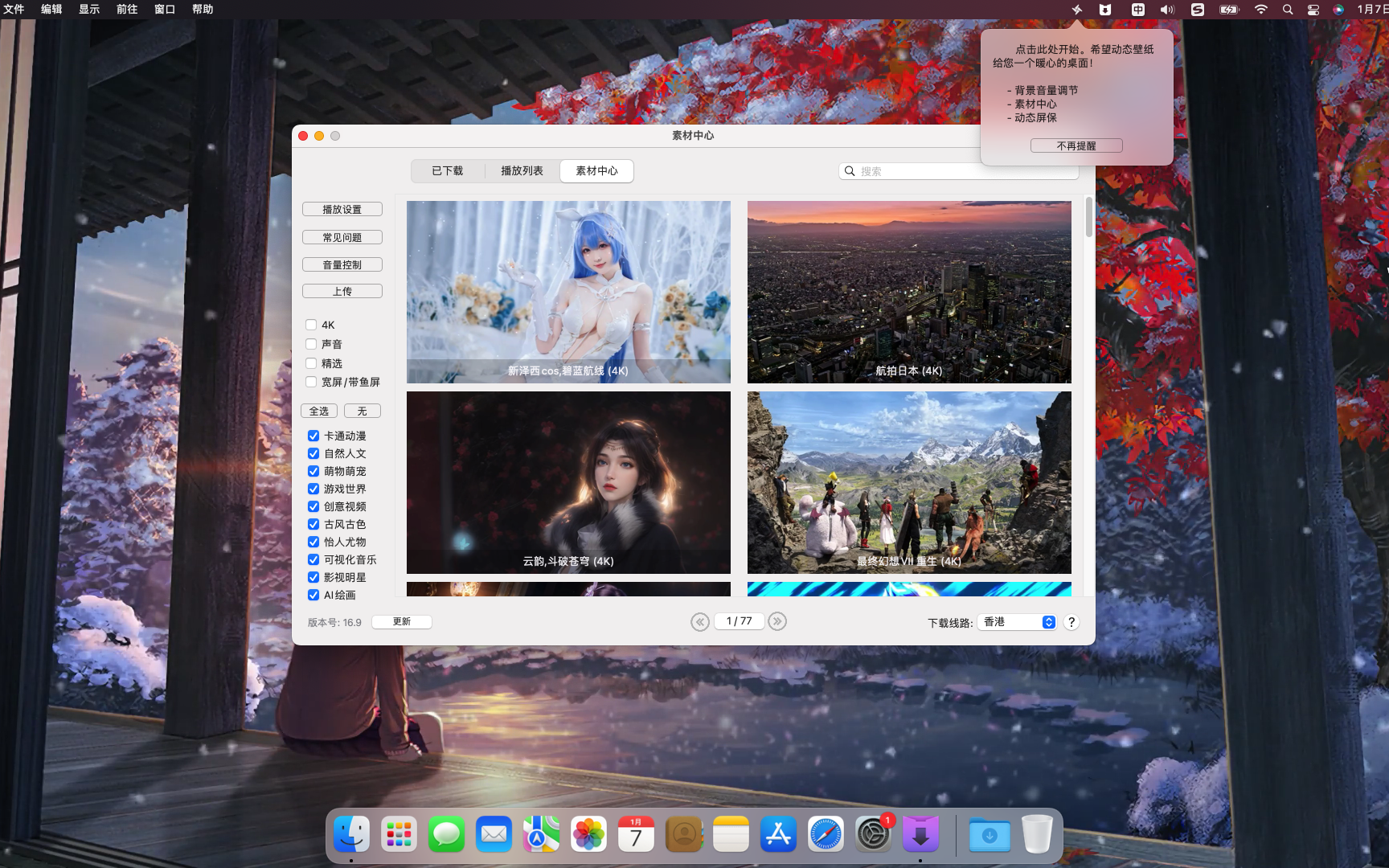Check the 精选 filter option
Image resolution: width=1389 pixels, height=868 pixels.
point(311,362)
